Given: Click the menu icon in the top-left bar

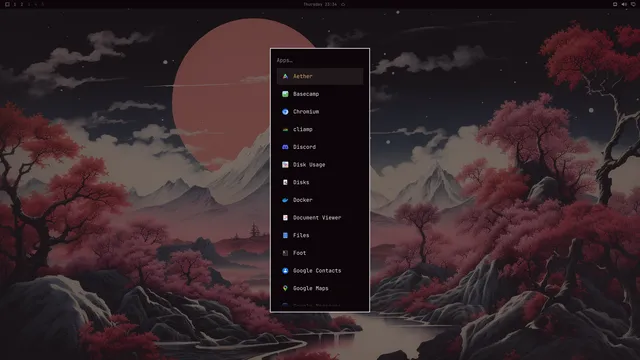Looking at the screenshot, I should pyautogui.click(x=7, y=4).
